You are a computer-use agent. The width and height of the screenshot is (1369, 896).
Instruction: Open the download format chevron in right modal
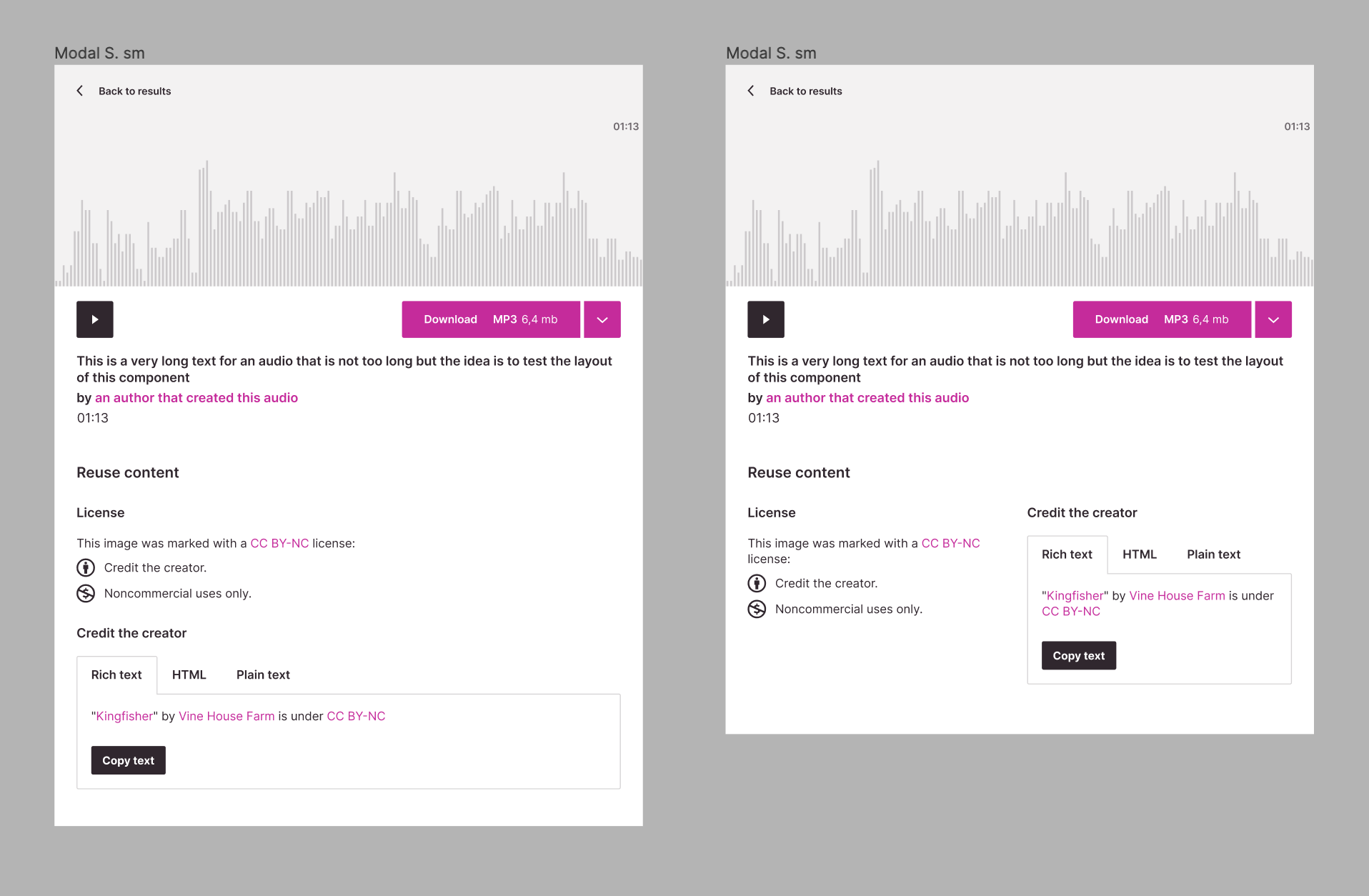(1273, 319)
